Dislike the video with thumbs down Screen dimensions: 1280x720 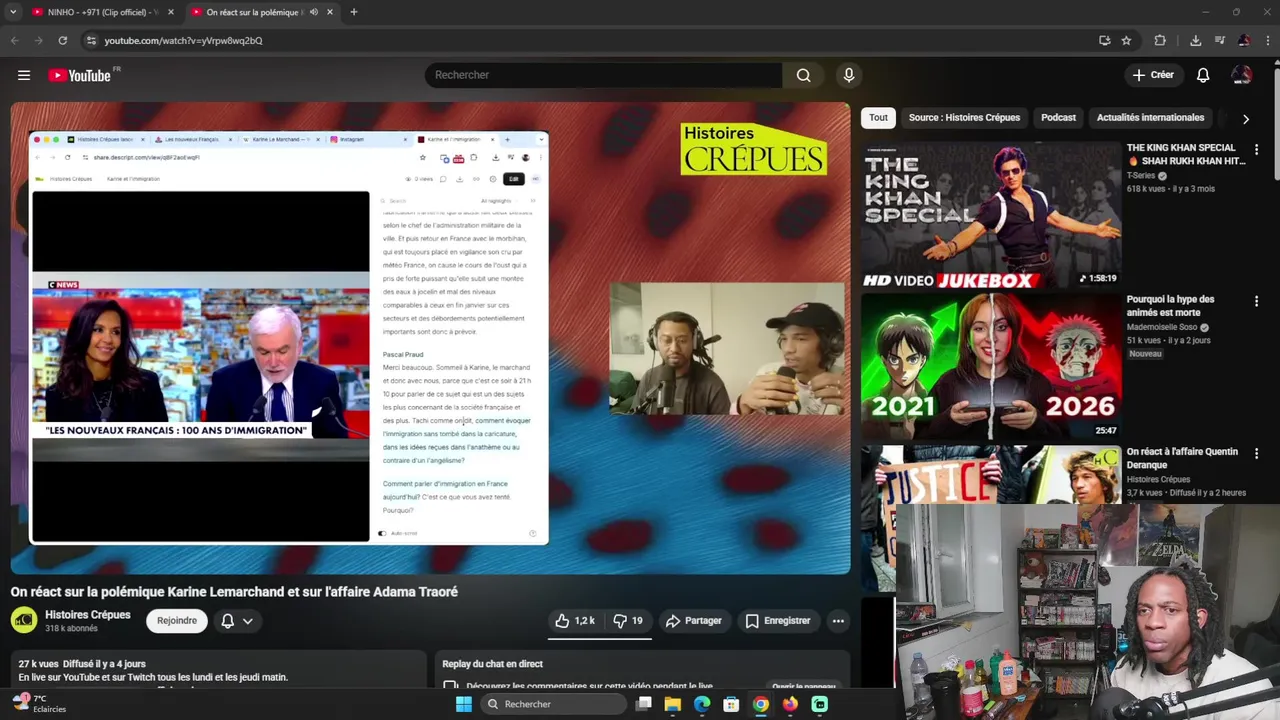[628, 621]
